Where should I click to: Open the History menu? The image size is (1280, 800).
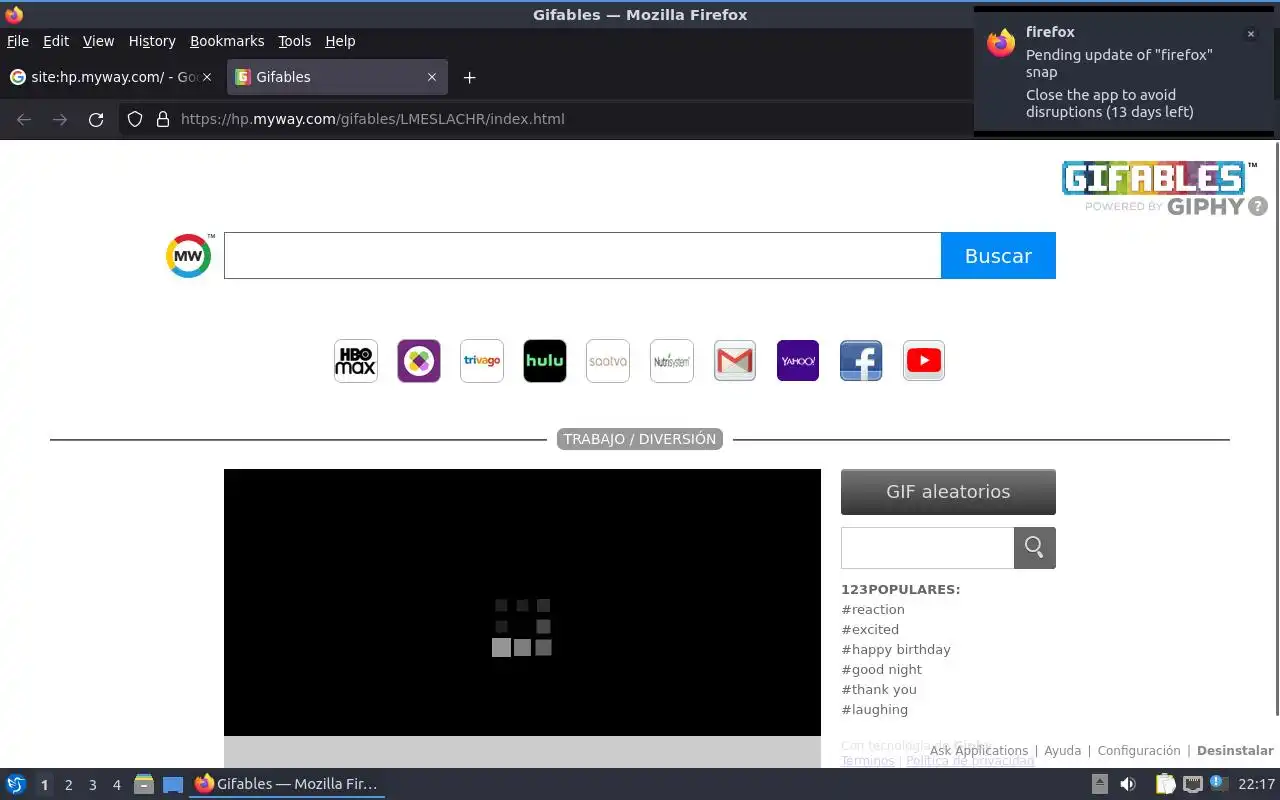(x=152, y=41)
